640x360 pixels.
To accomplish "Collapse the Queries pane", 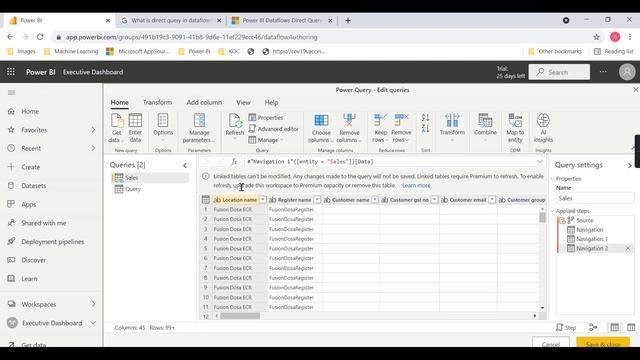I will 185,165.
